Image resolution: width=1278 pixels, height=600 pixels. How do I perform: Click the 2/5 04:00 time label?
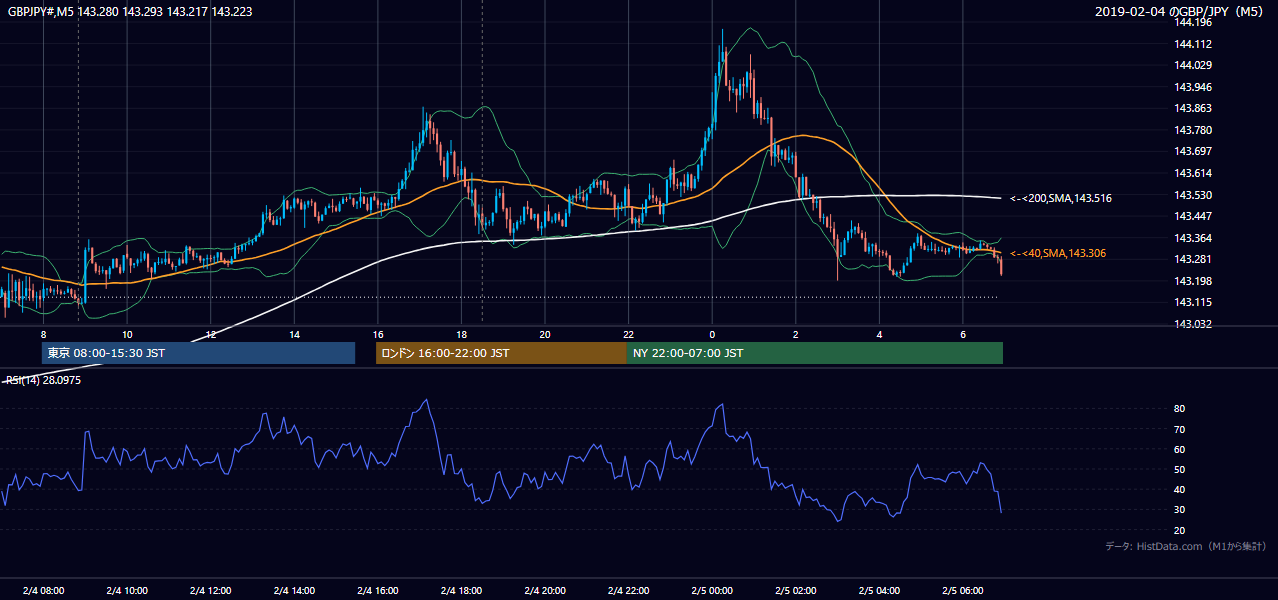point(879,590)
